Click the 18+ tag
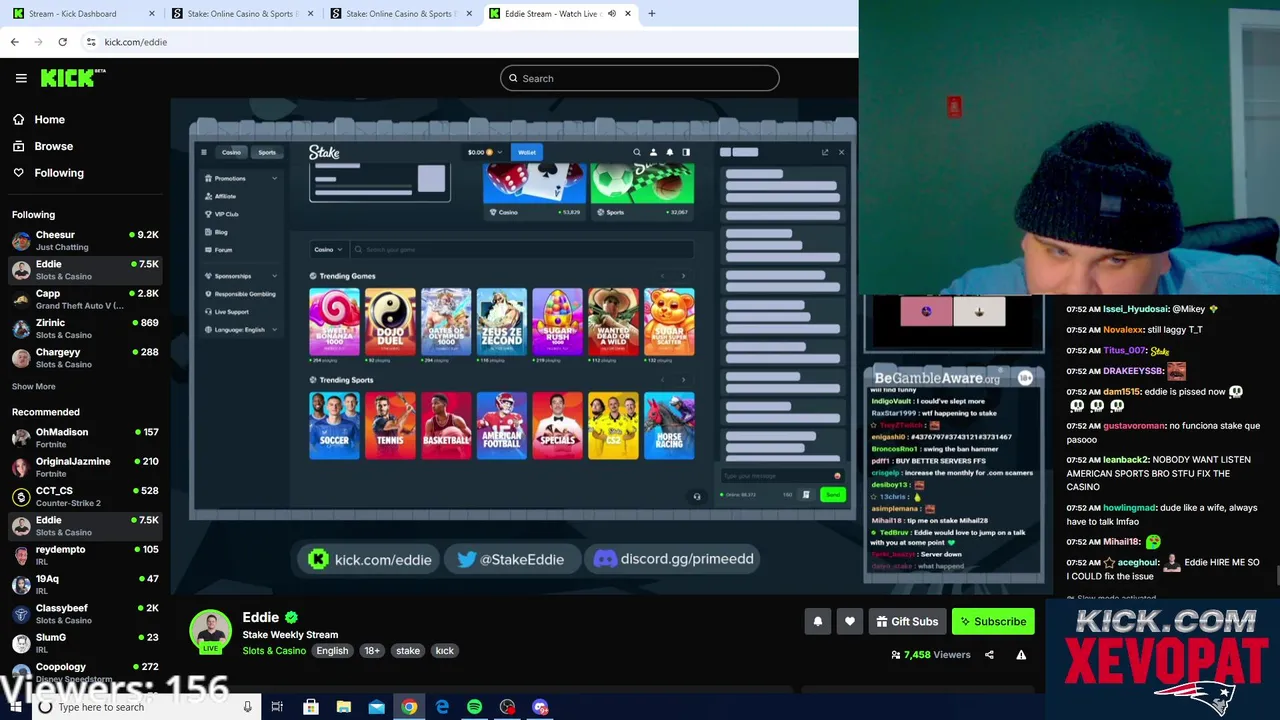This screenshot has height=720, width=1280. tap(372, 651)
